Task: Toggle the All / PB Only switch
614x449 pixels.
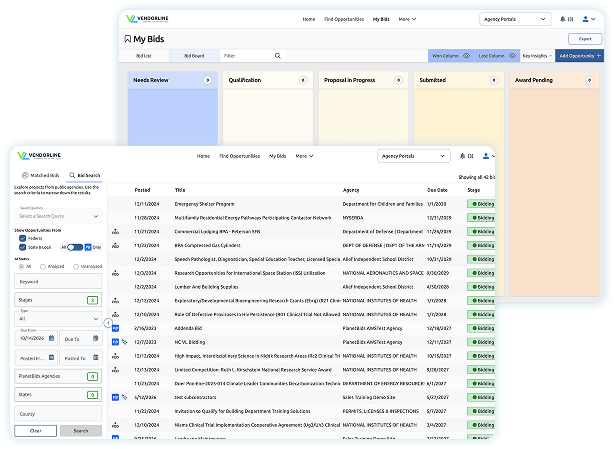Action: point(75,247)
